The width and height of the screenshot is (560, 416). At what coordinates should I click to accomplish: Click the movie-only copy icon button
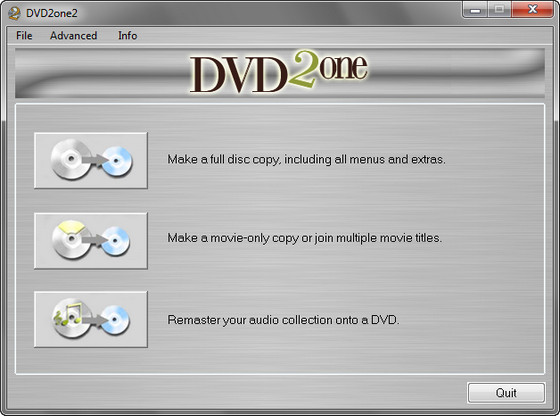click(x=91, y=241)
